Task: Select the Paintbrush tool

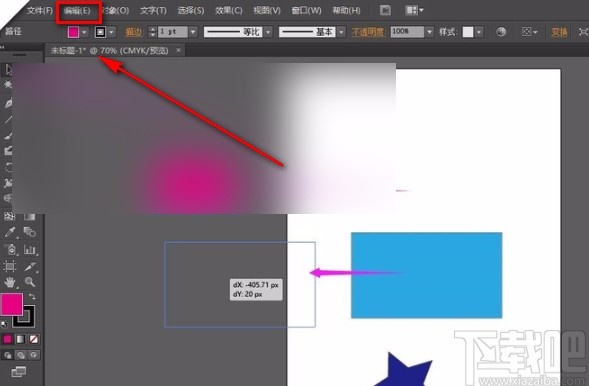Action: click(x=8, y=135)
